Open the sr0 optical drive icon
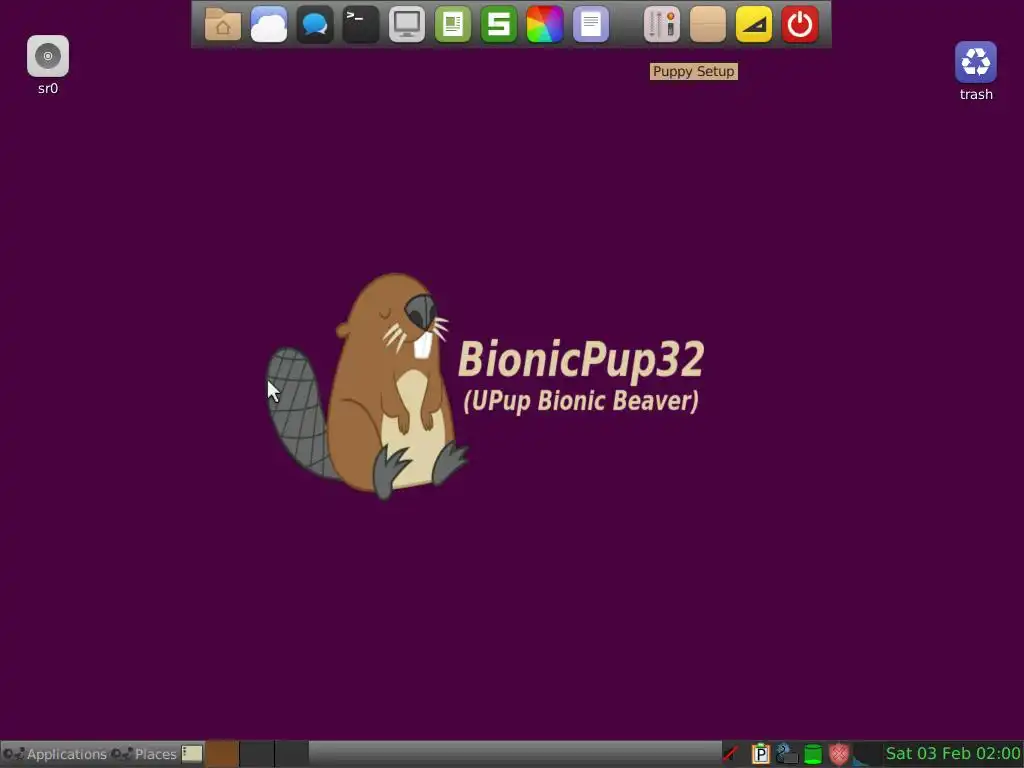Viewport: 1024px width, 768px height. point(48,65)
